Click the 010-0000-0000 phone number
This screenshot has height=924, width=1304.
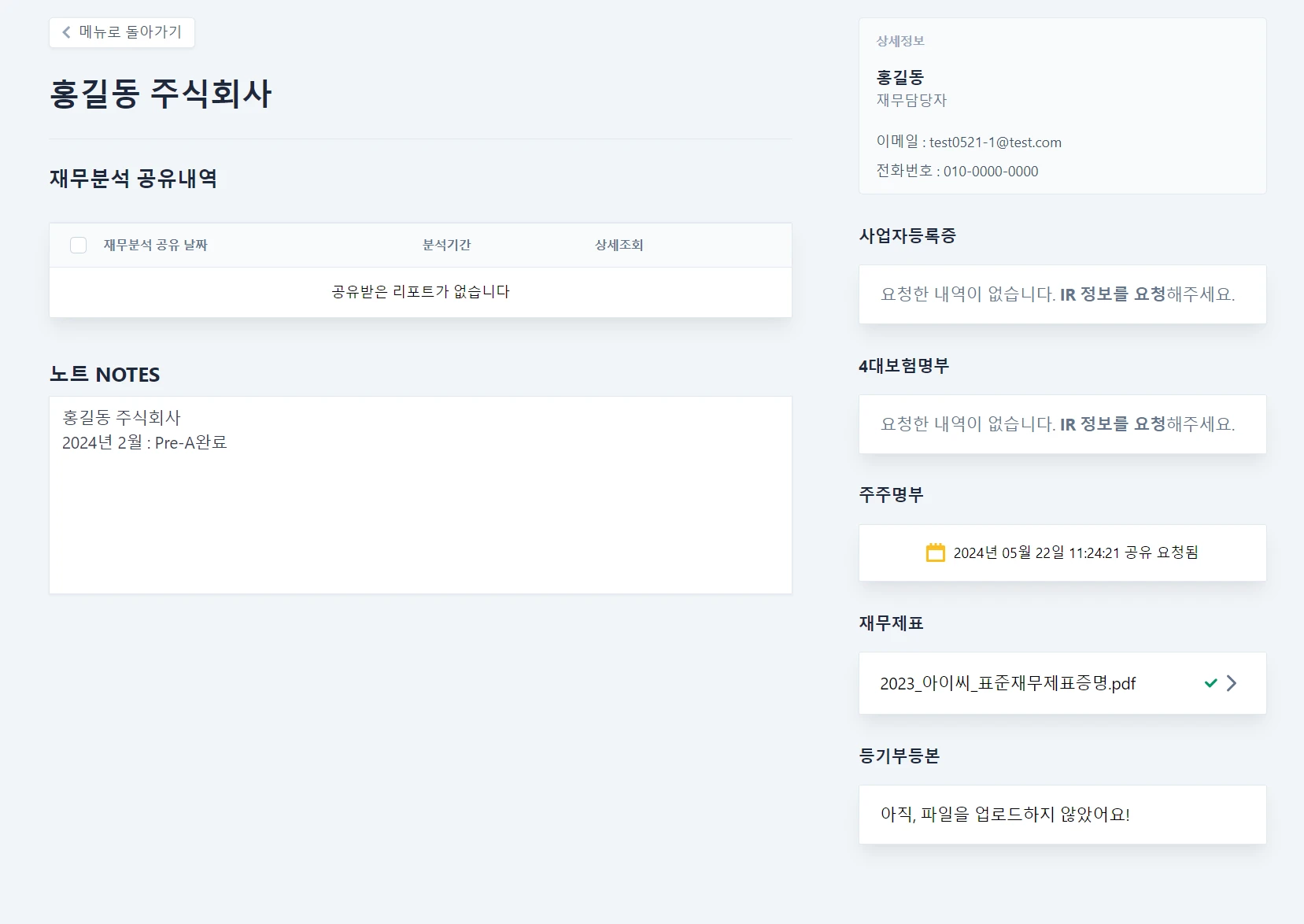[990, 172]
